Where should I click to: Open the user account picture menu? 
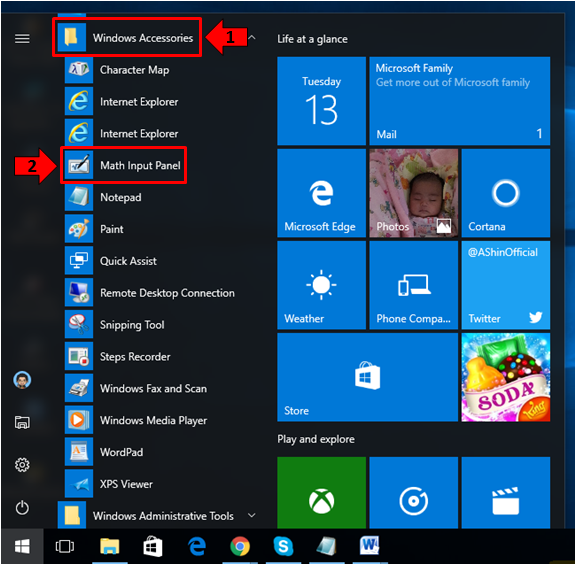pyautogui.click(x=22, y=380)
